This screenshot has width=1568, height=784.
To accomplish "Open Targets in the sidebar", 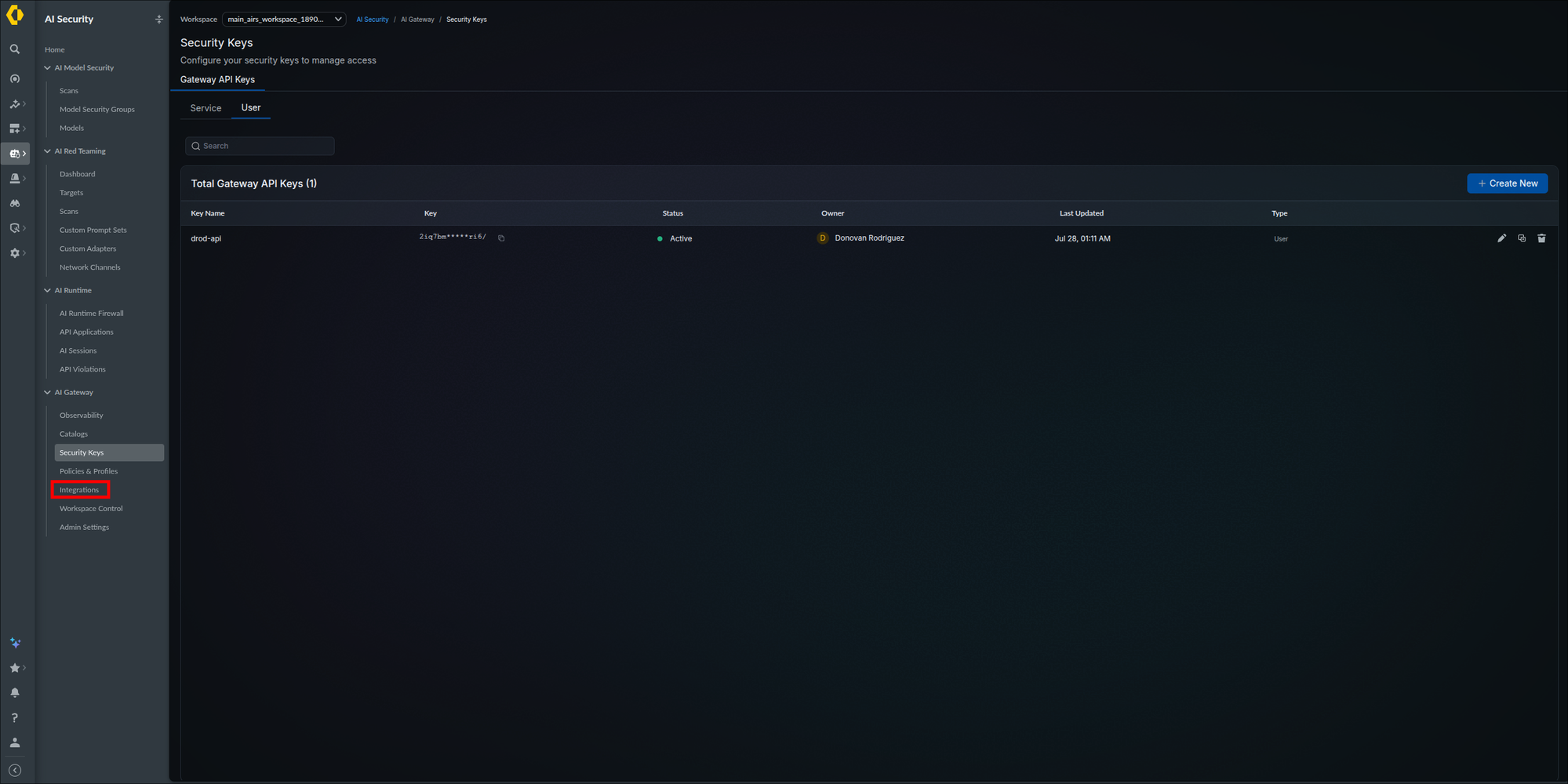I will [x=71, y=193].
